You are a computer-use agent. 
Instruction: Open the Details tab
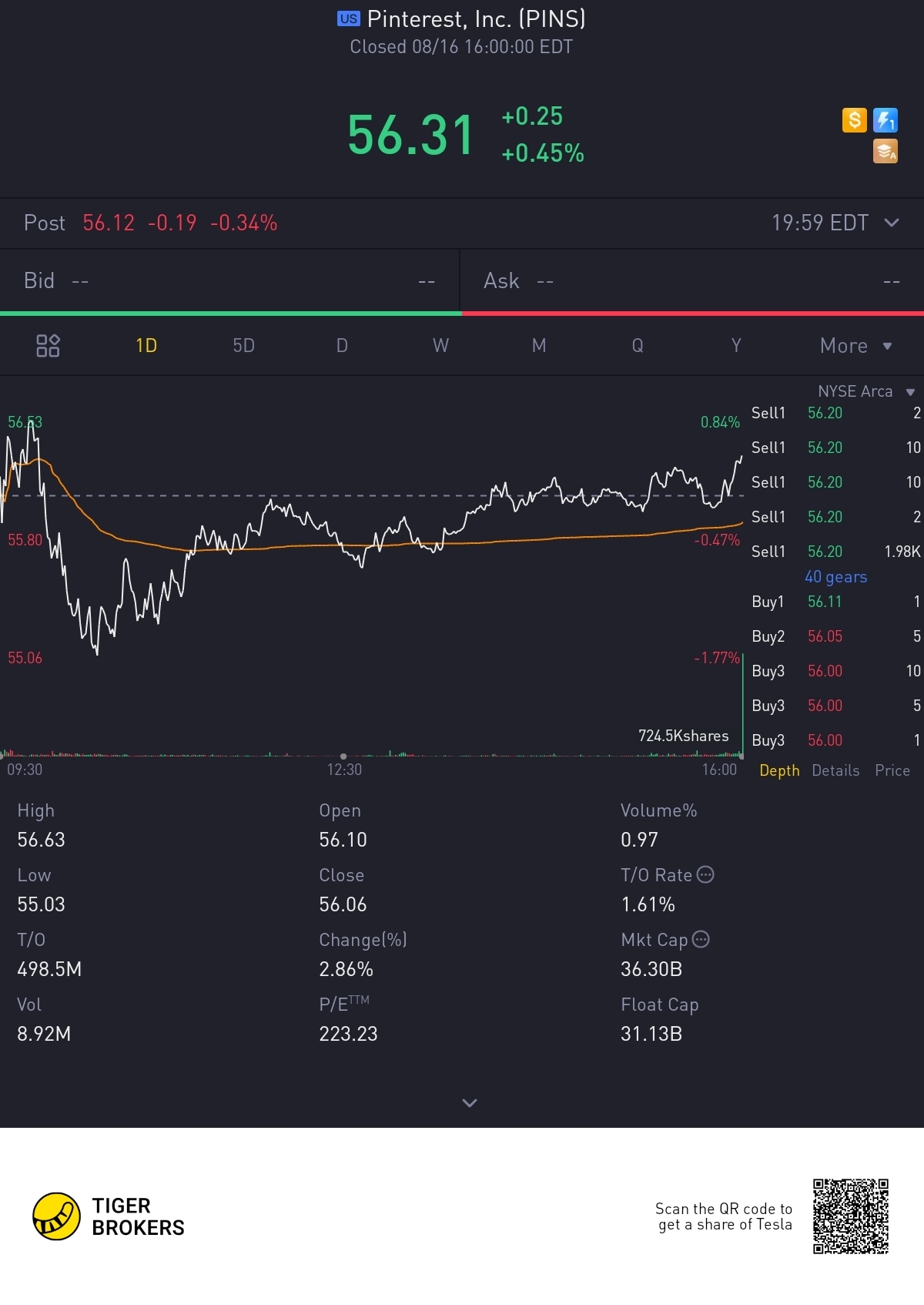(x=835, y=770)
